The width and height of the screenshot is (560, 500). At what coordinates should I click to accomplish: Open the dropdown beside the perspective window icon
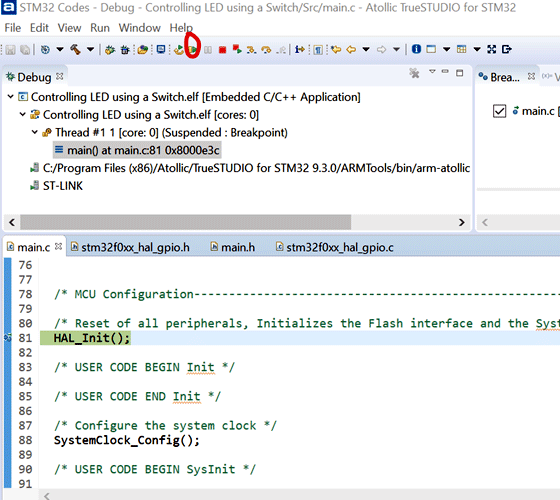[x=446, y=49]
